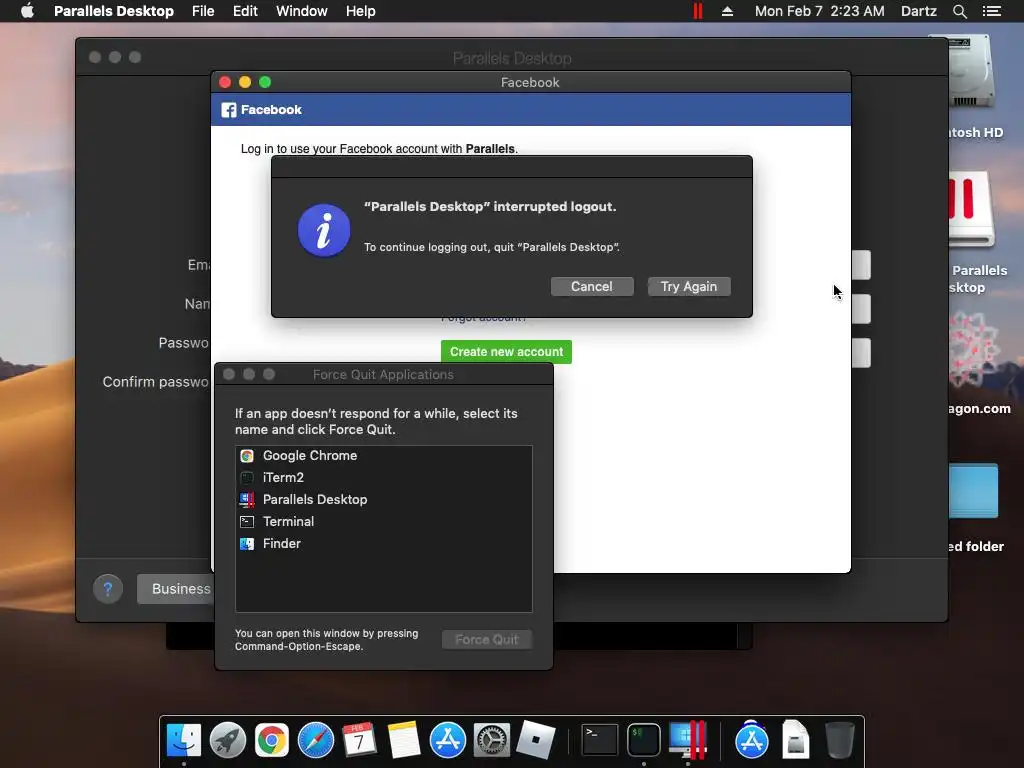Click Facebook text in blue header
1024x768 pixels.
click(271, 110)
